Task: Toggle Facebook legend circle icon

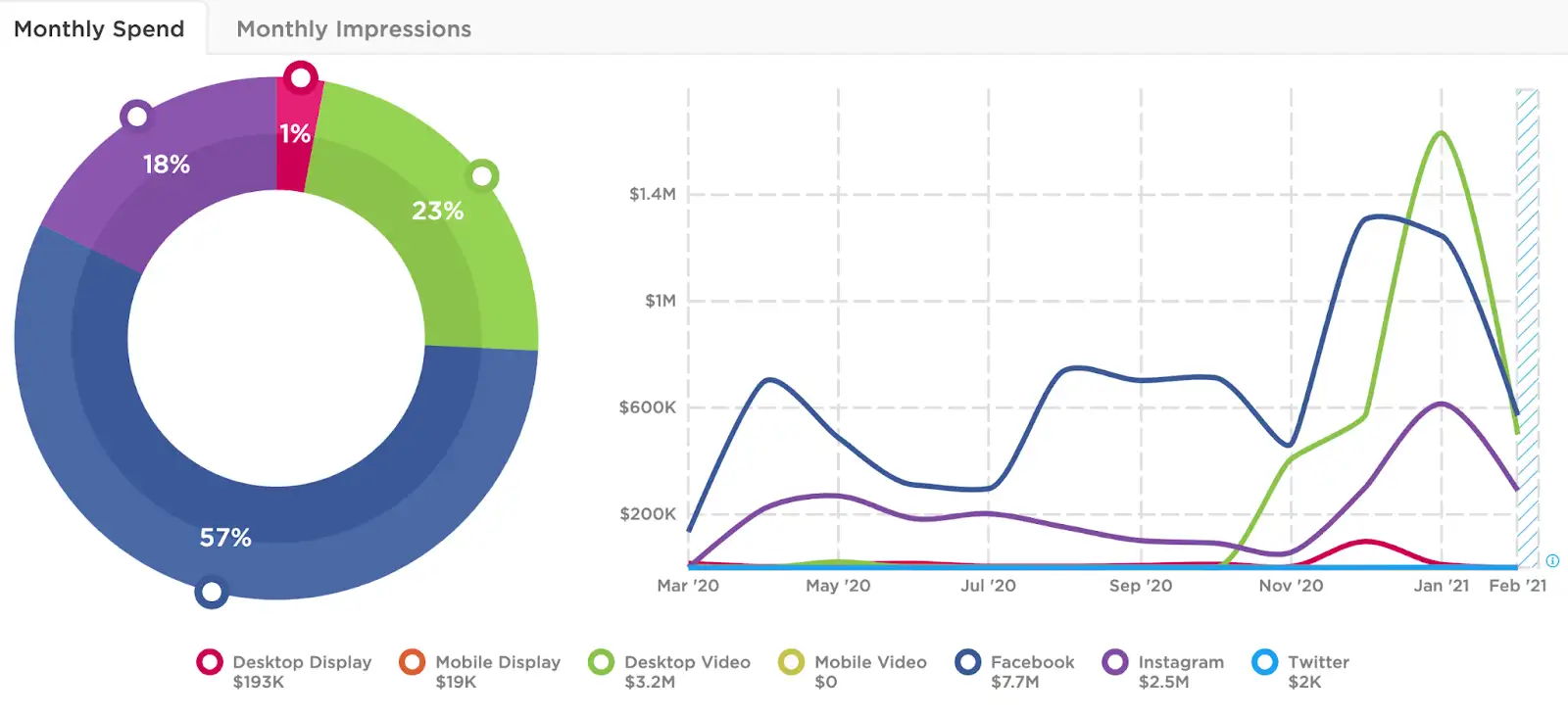Action: [968, 662]
